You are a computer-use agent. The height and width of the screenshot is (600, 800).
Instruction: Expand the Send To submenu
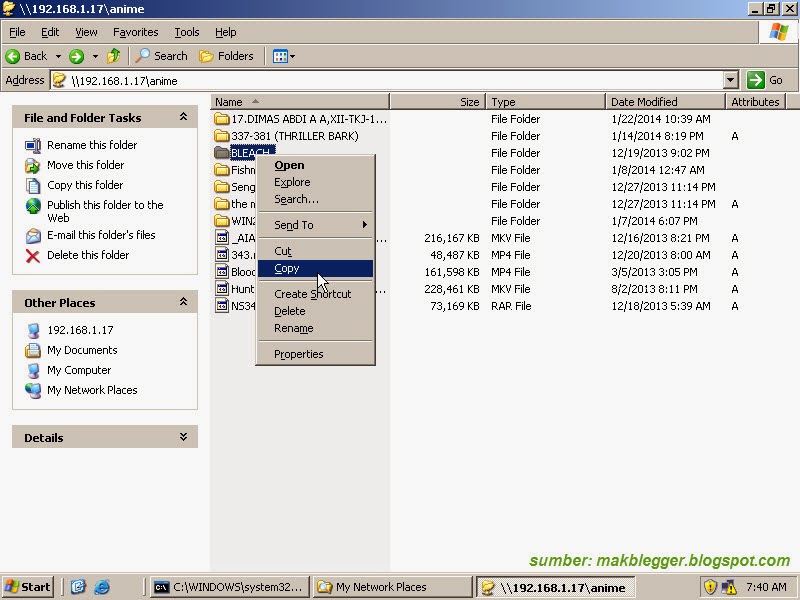pos(315,225)
